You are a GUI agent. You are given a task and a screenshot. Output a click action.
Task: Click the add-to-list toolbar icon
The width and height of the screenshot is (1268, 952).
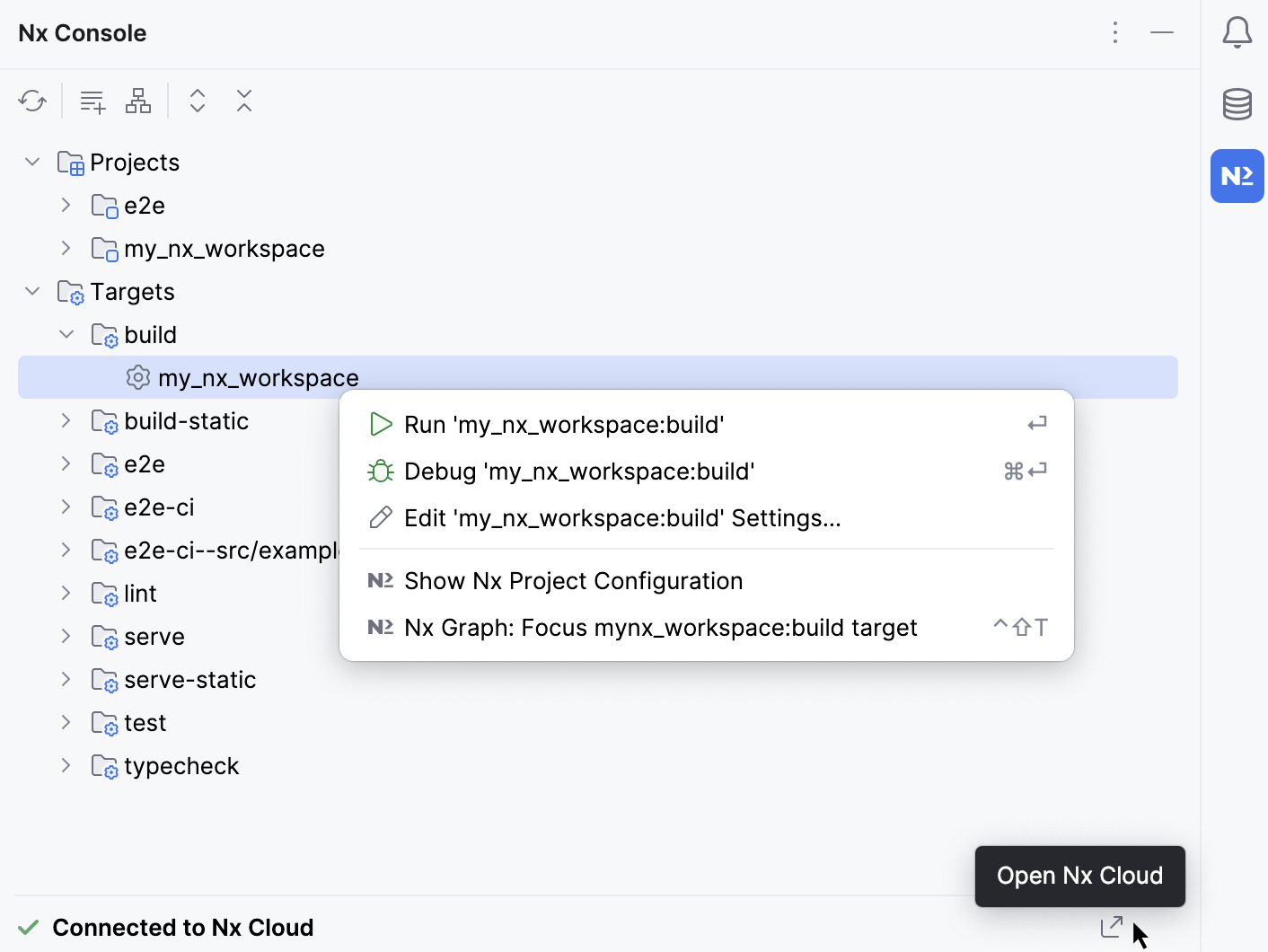point(92,101)
